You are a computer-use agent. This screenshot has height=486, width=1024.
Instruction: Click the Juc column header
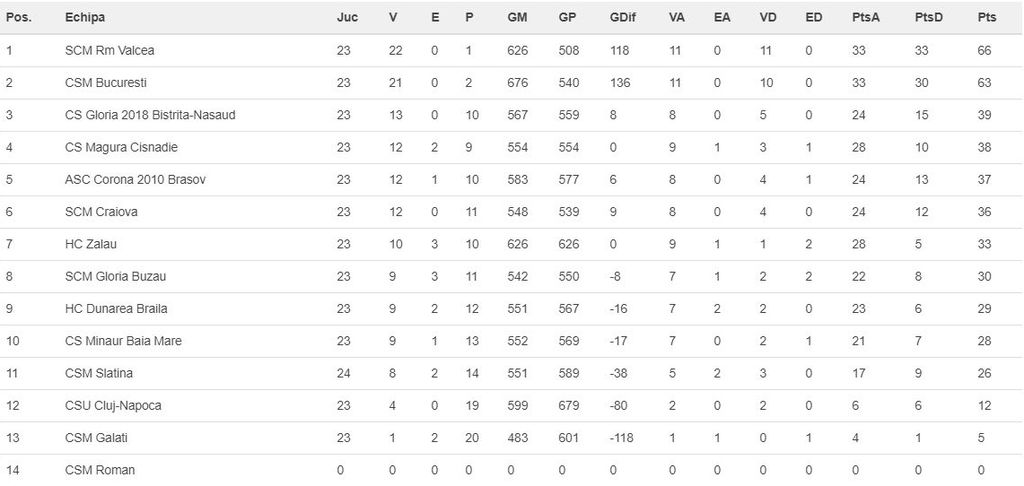coord(348,18)
